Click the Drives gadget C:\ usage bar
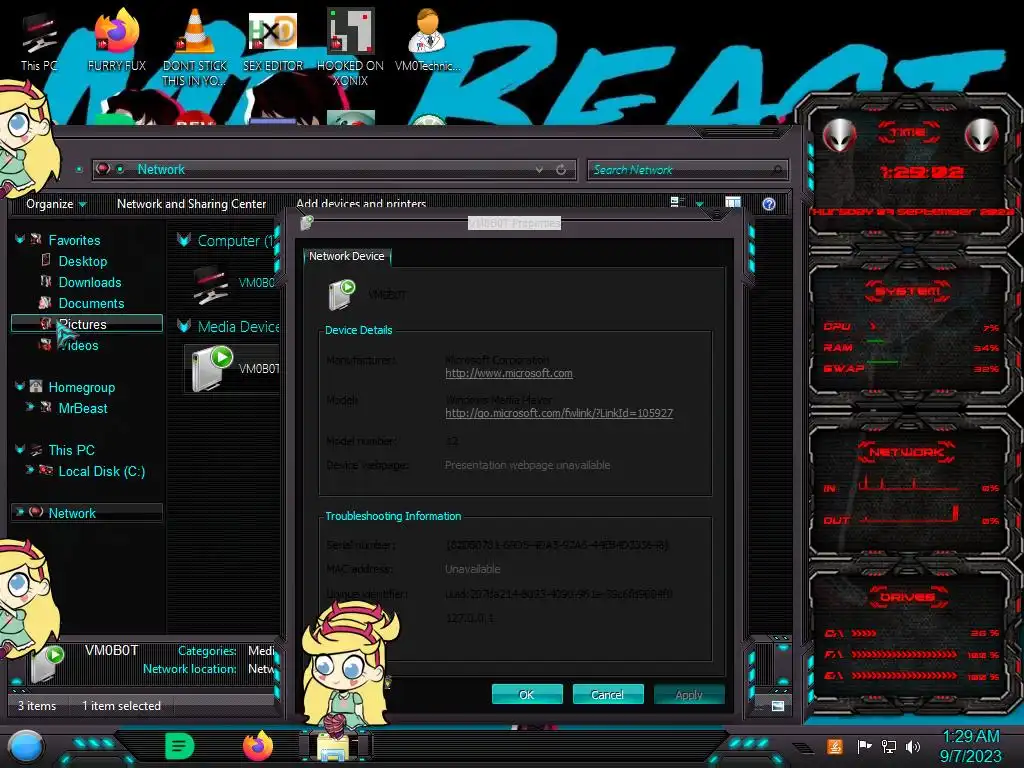This screenshot has height=768, width=1024. (863, 633)
